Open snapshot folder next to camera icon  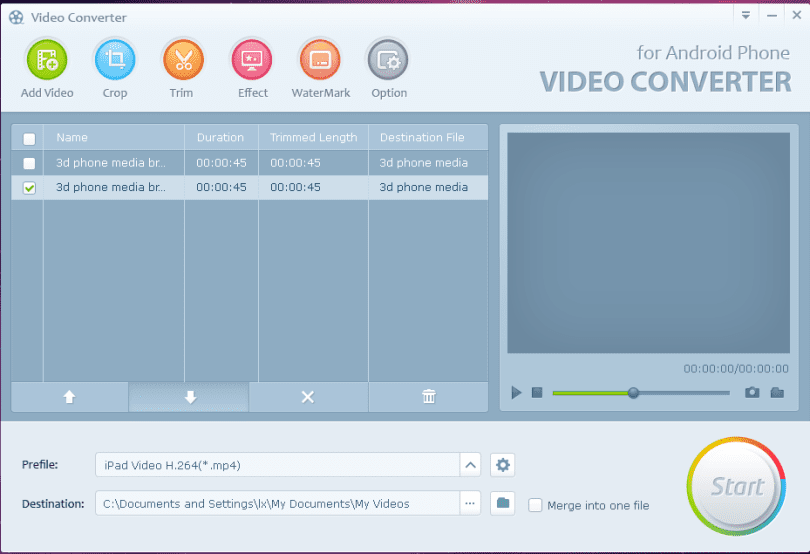pos(777,392)
